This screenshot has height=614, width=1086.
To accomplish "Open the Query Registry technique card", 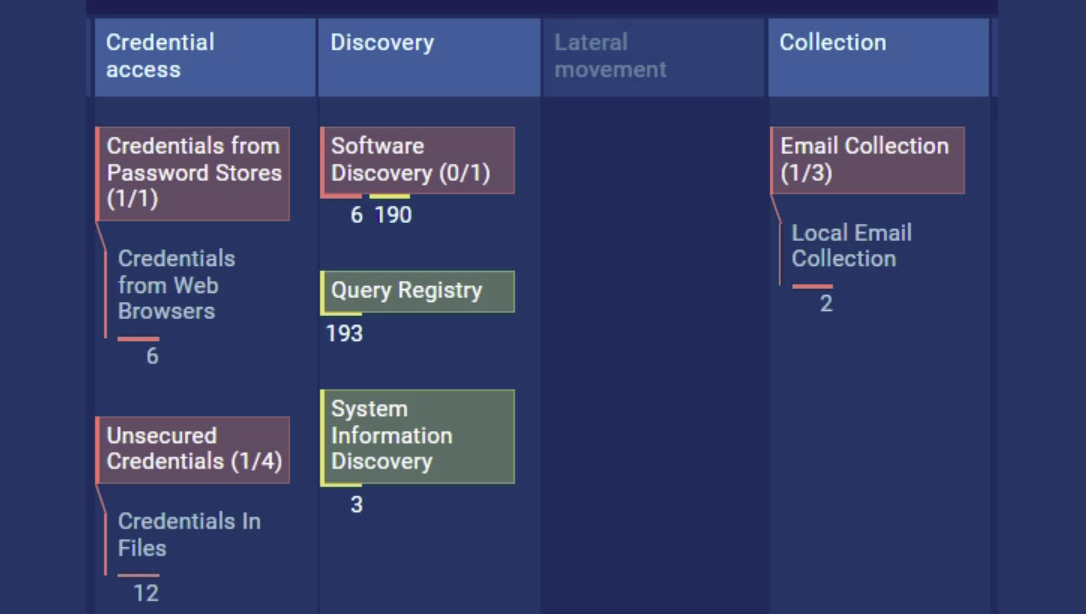I will coord(417,291).
